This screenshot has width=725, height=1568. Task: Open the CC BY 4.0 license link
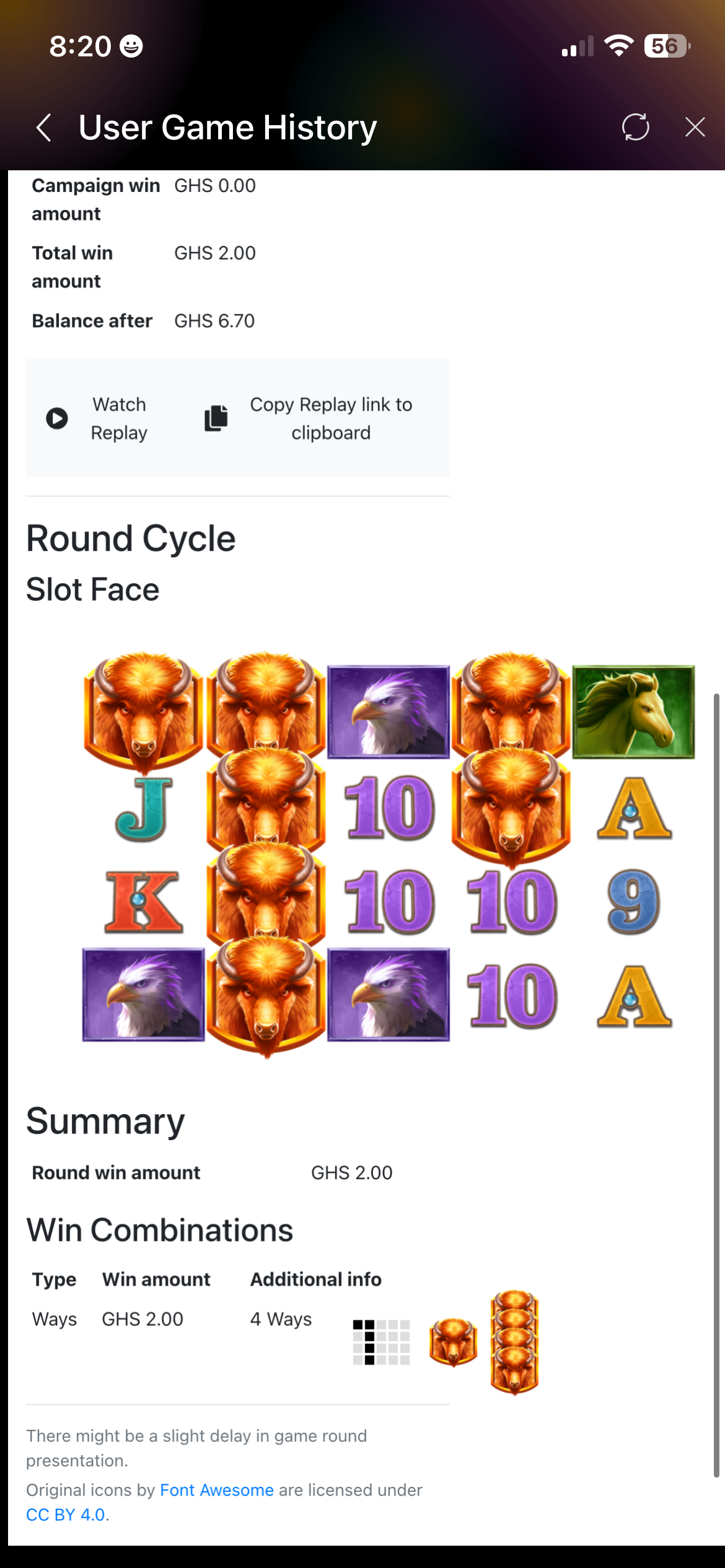point(66,1514)
